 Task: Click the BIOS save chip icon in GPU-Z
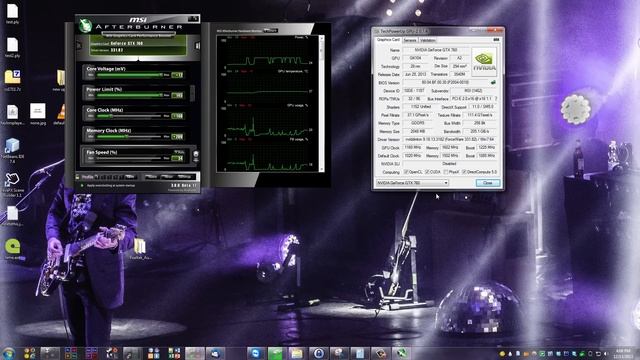493,82
